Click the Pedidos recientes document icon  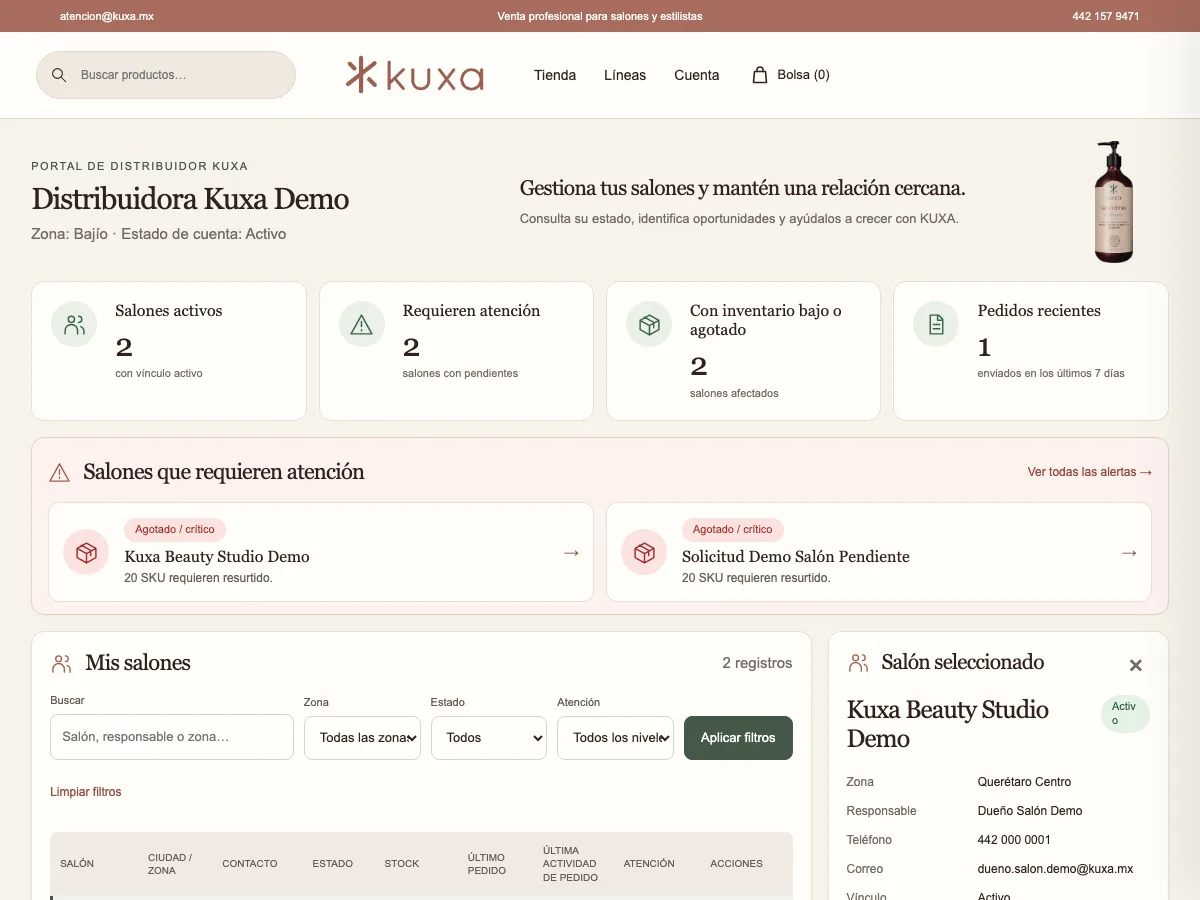937,325
